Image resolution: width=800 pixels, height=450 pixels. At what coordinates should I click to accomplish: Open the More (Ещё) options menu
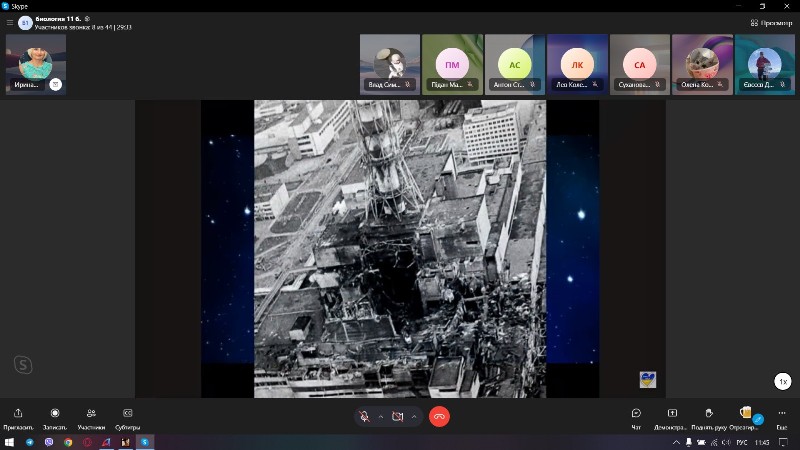(x=781, y=413)
